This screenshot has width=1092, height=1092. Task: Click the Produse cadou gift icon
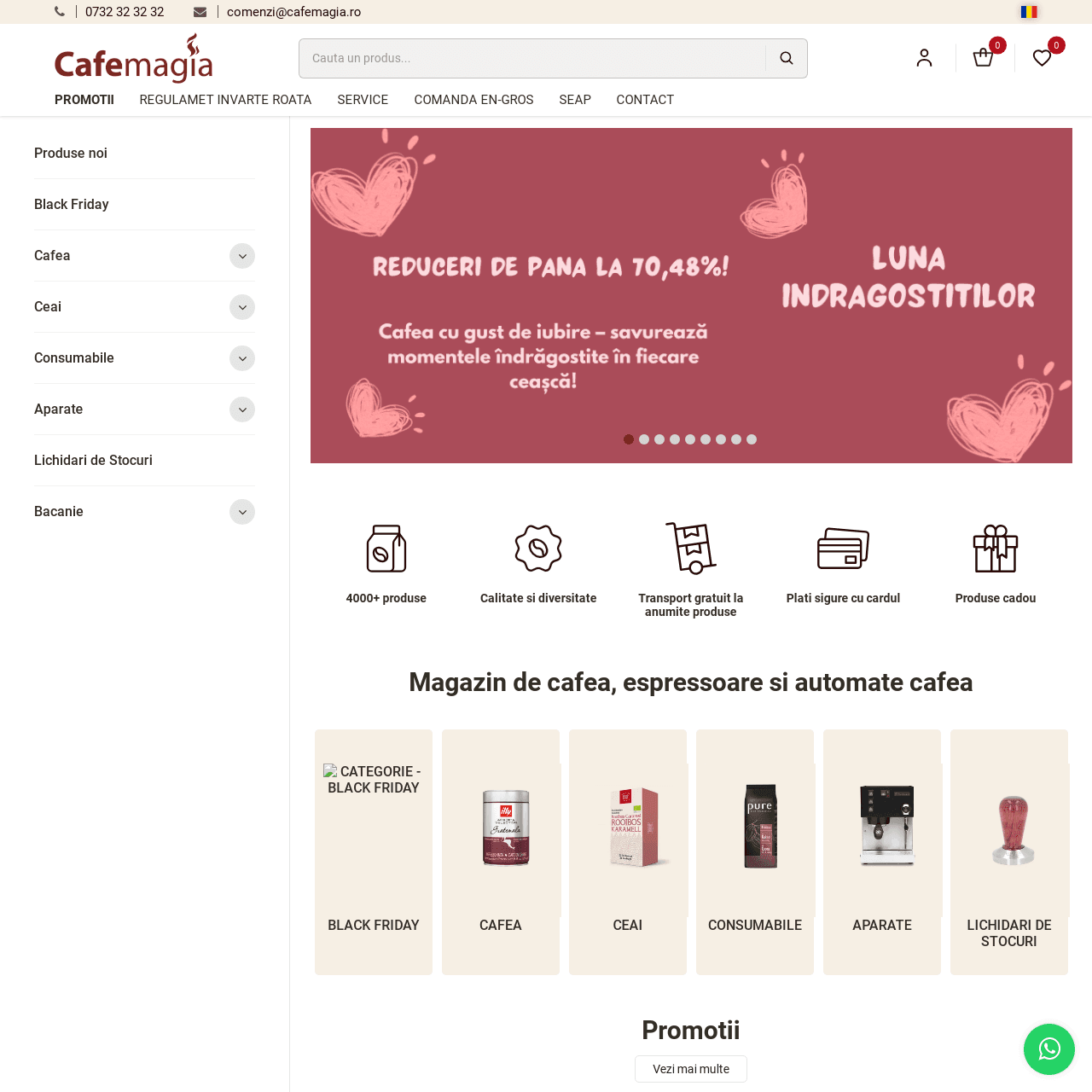click(x=996, y=549)
